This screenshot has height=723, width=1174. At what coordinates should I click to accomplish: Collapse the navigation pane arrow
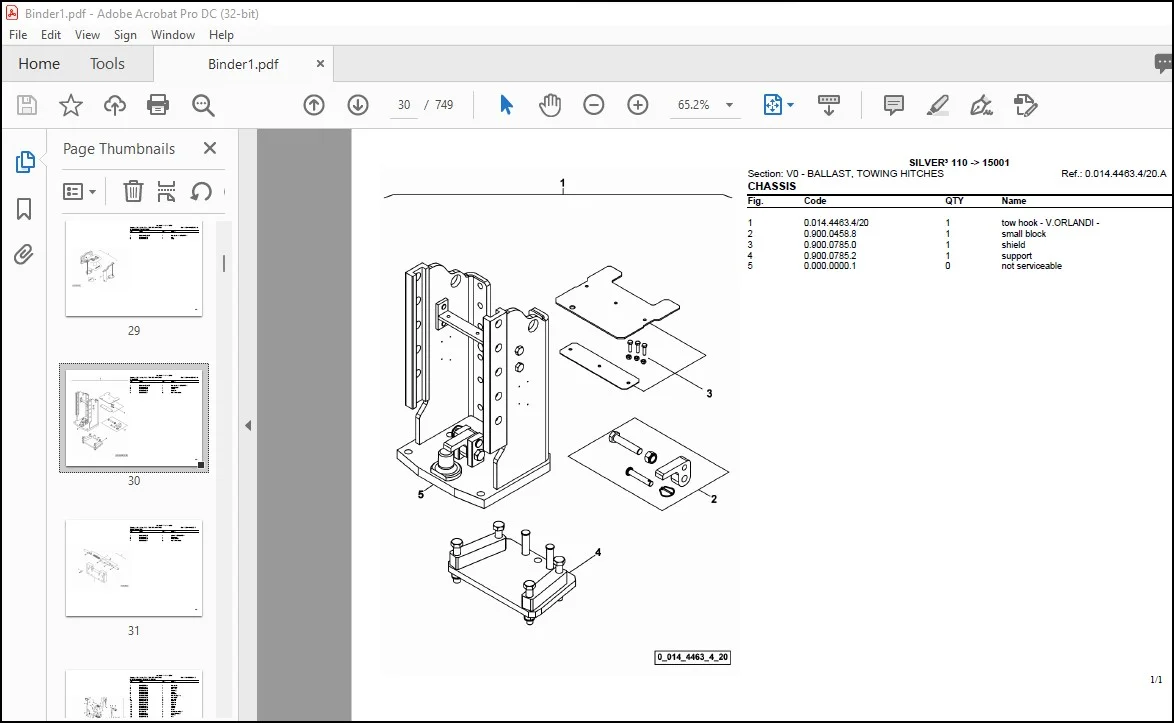tap(248, 425)
